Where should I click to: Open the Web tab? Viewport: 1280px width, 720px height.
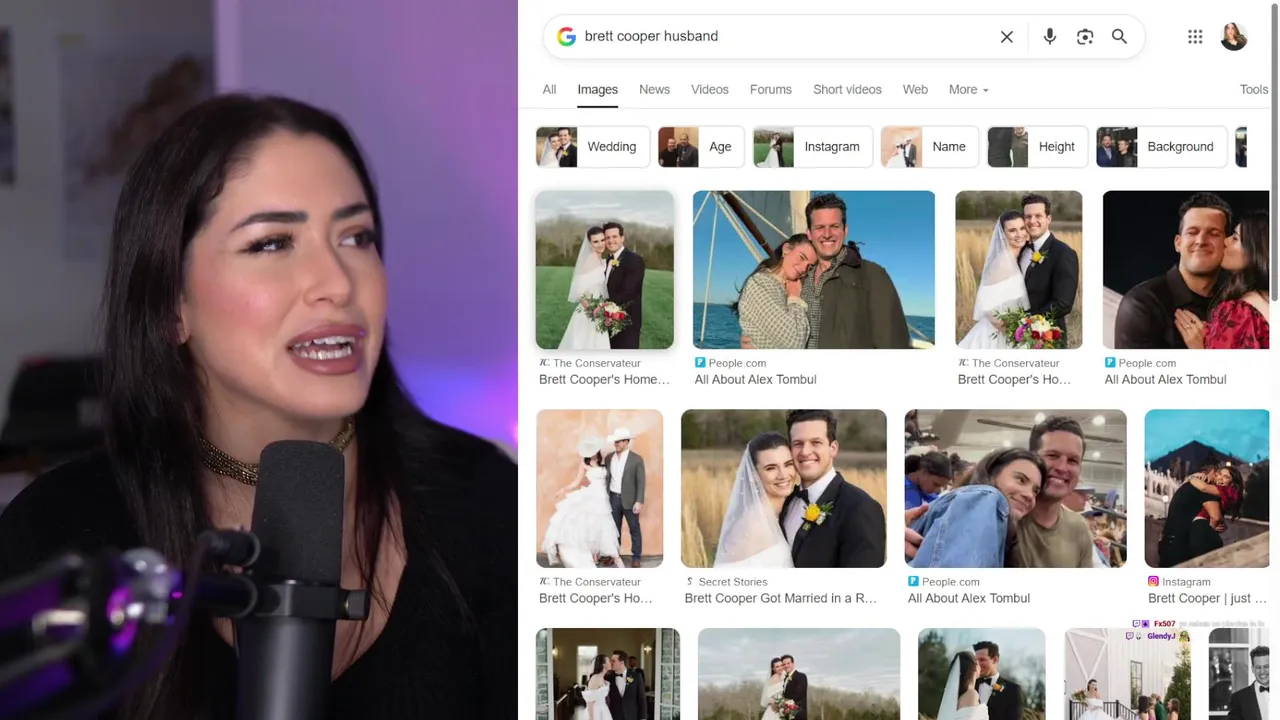(915, 90)
